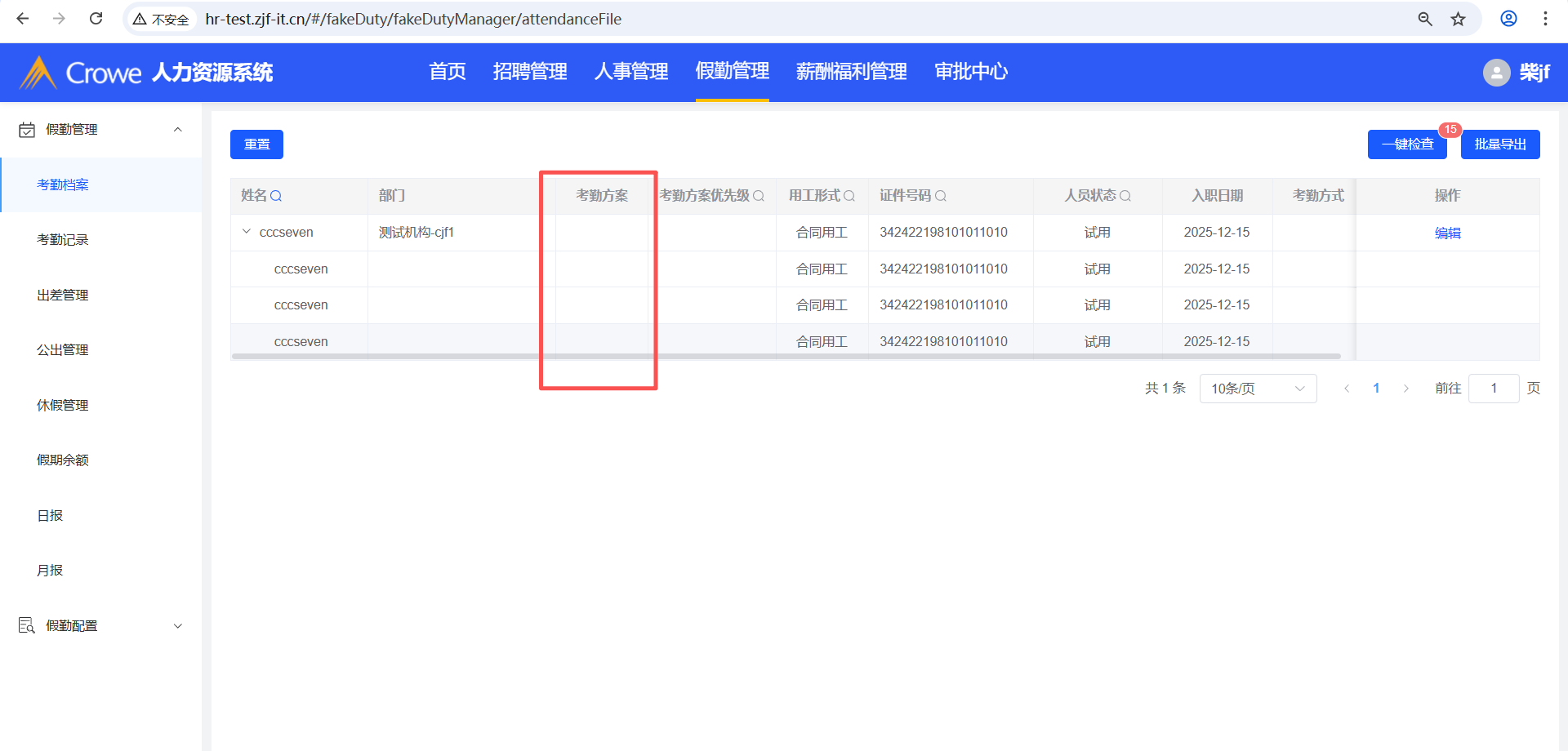The width and height of the screenshot is (1568, 751).
Task: Open the 招聘管理 top menu
Action: click(x=530, y=72)
